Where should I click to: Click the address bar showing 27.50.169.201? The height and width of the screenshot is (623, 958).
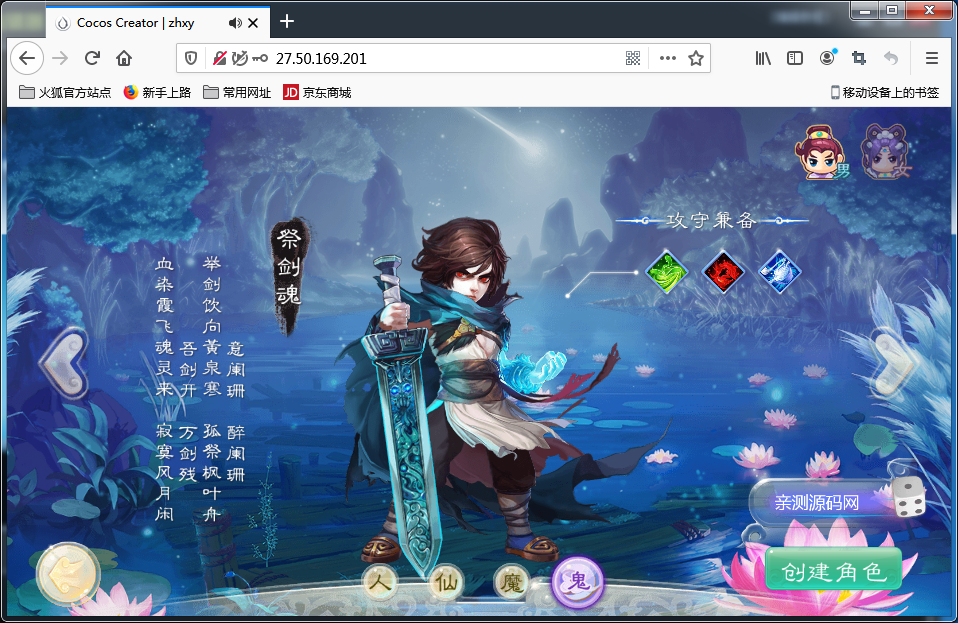(445, 59)
